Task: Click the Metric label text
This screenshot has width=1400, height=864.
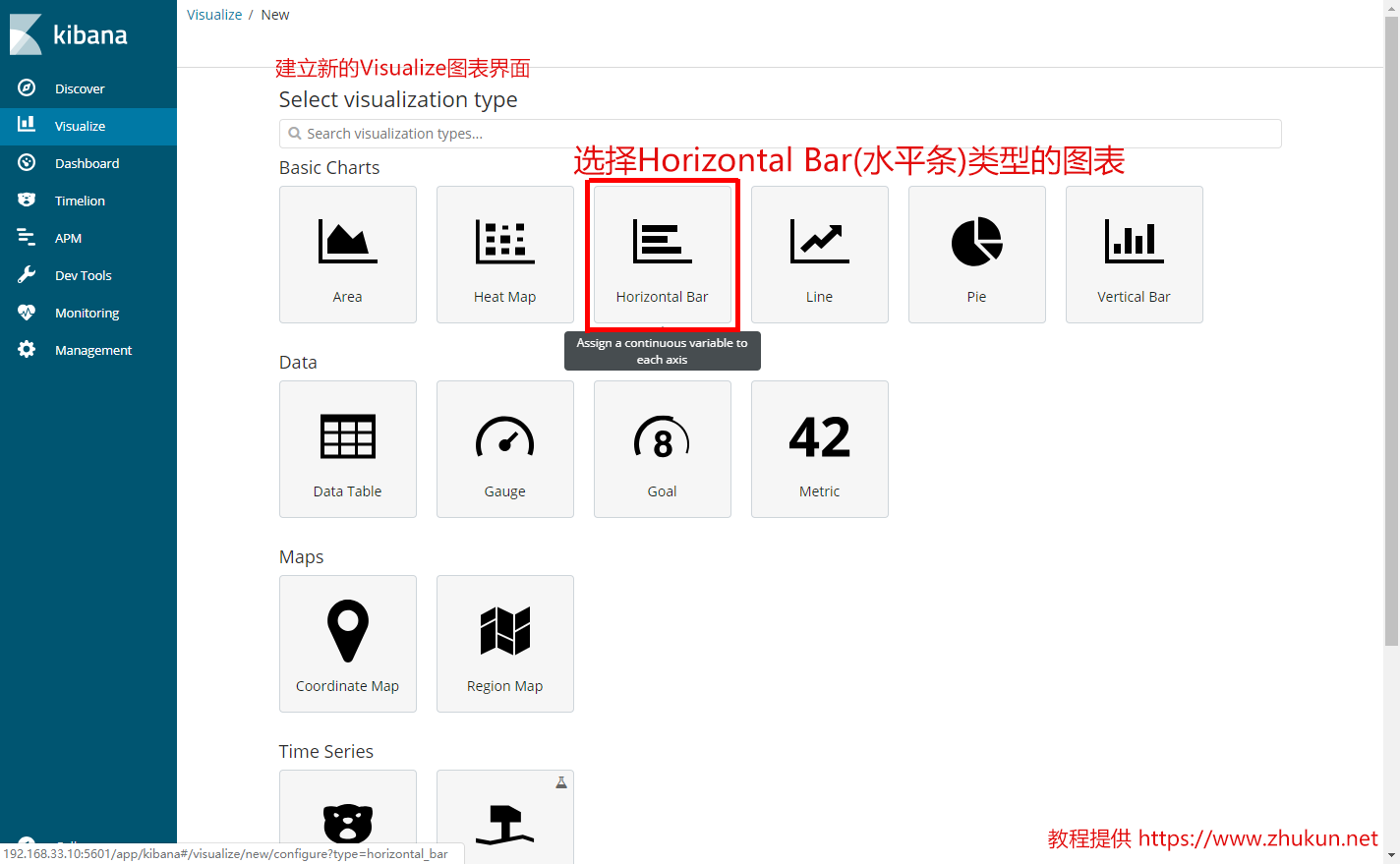Action: pyautogui.click(x=820, y=491)
